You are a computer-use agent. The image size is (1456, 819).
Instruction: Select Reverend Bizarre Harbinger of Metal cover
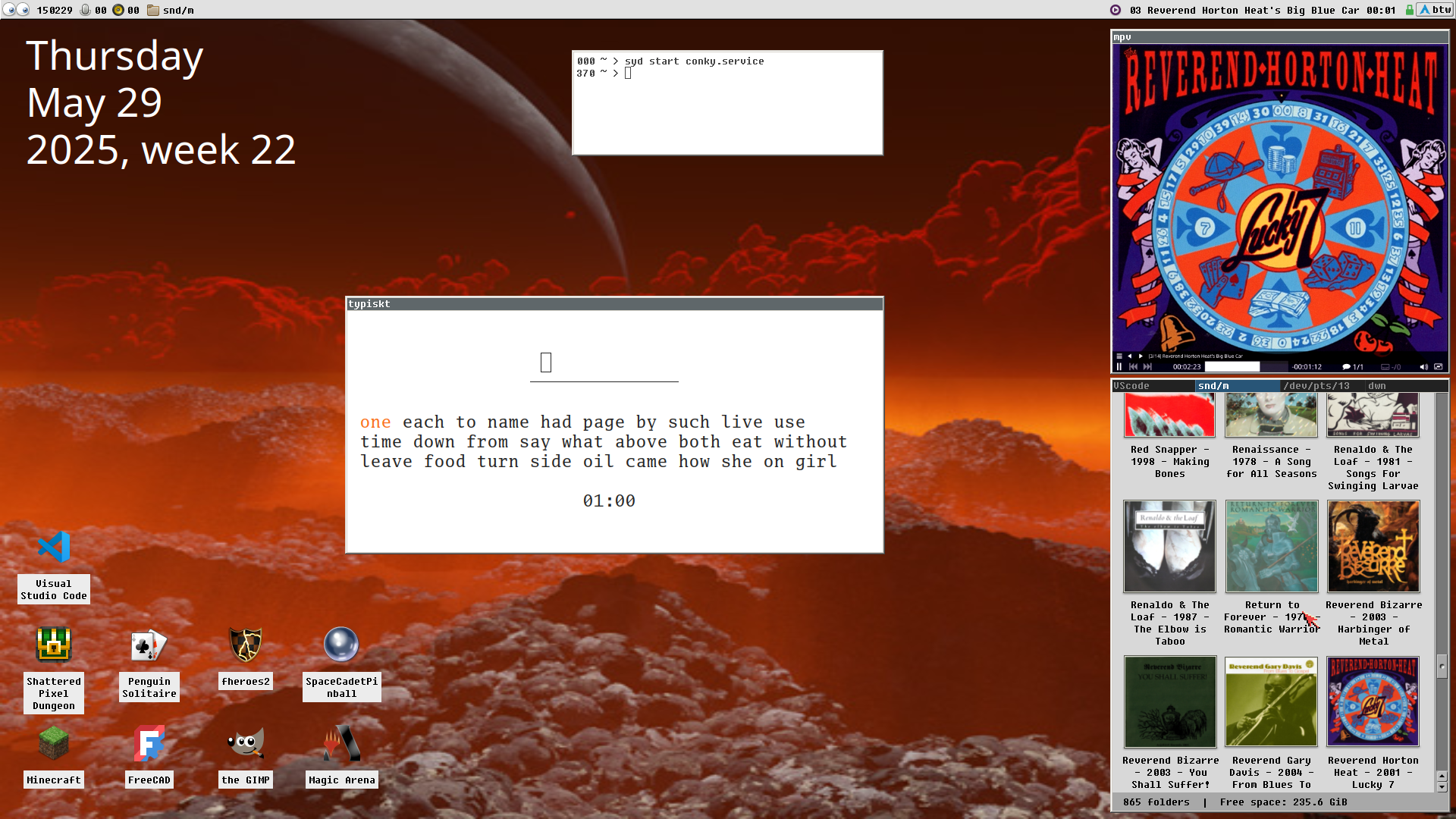(x=1373, y=546)
